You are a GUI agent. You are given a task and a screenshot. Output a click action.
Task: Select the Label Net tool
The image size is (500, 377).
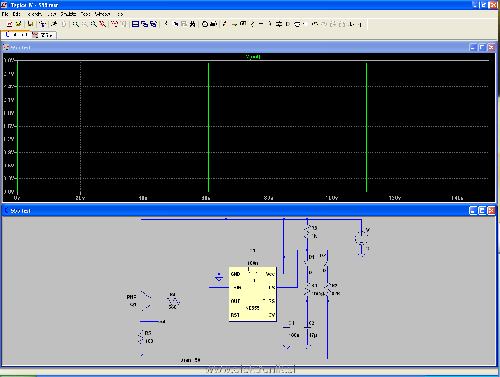(x=243, y=24)
